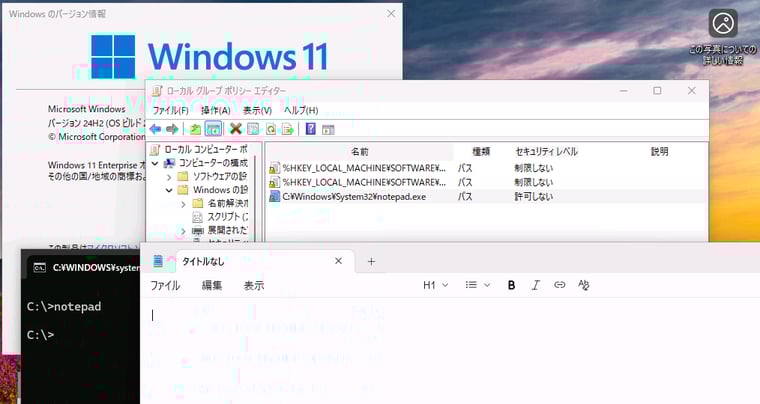Open ヘルプ(H) menu in Group Policy Editor
Viewport: 760px width, 404px height.
(301, 110)
